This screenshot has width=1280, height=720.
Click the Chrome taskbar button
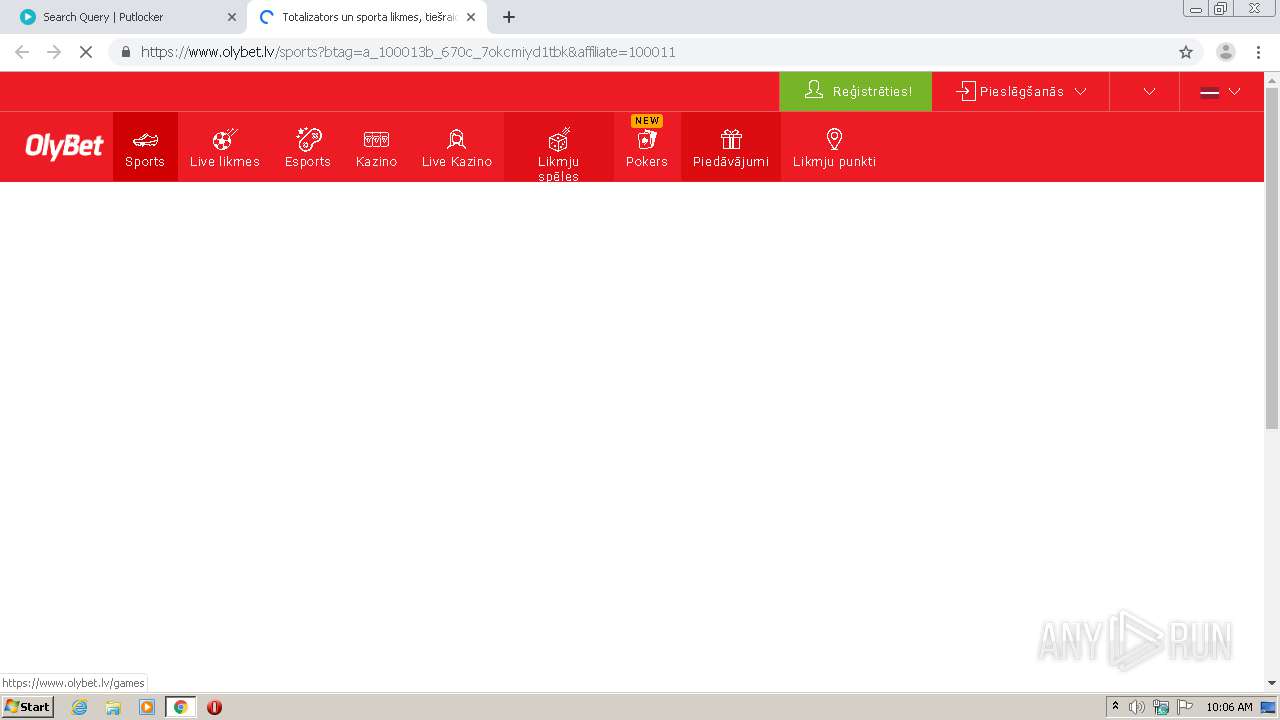[x=180, y=707]
